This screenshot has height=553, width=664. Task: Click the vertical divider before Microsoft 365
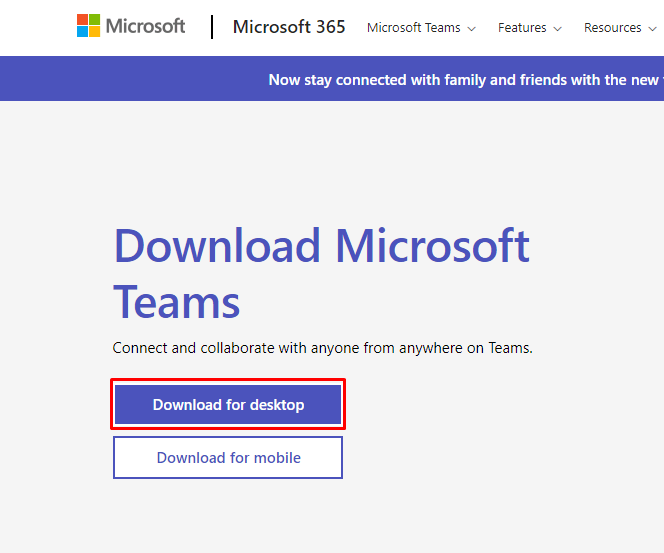212,27
